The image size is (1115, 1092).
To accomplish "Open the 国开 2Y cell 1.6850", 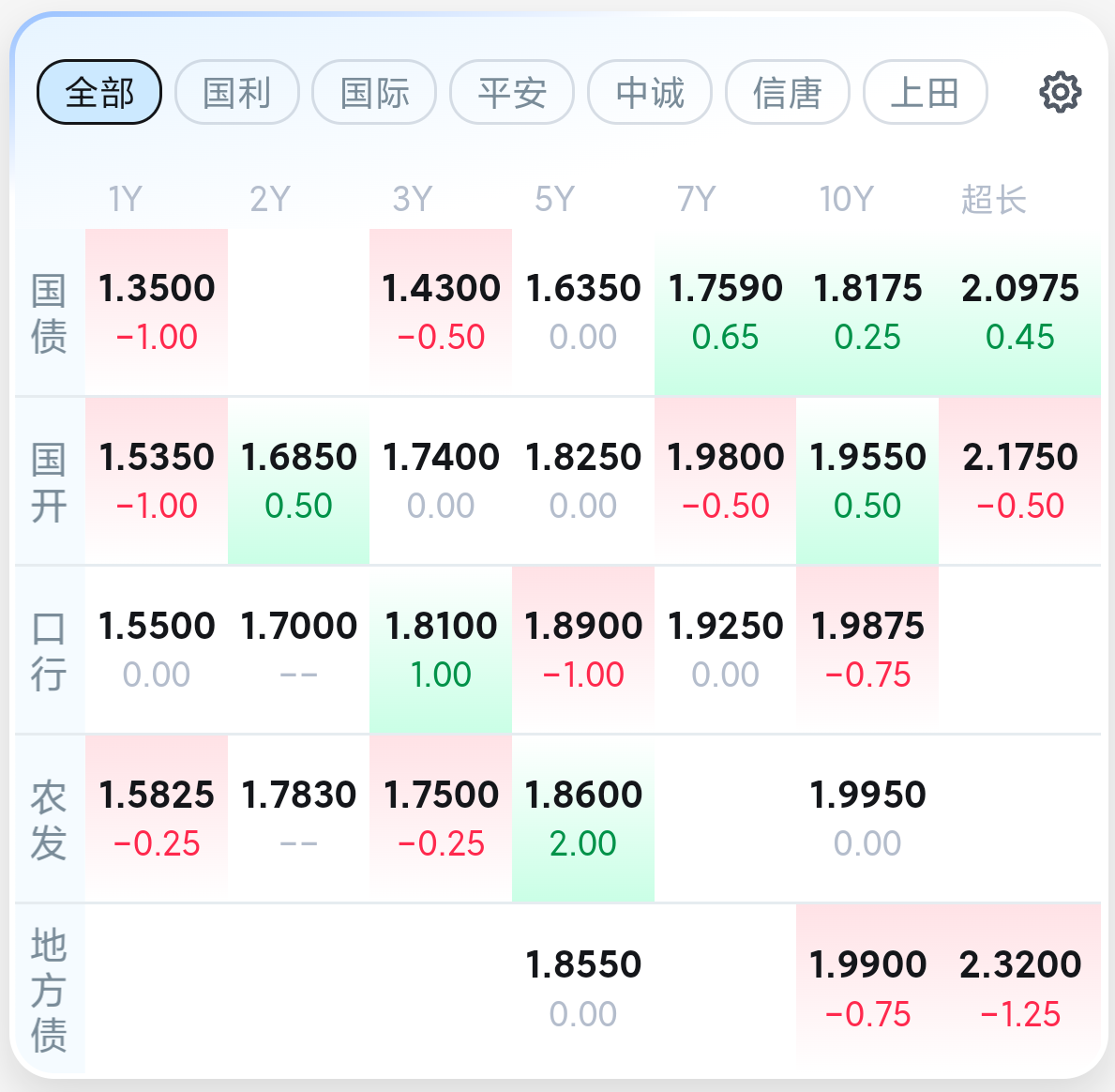I will coord(299,480).
